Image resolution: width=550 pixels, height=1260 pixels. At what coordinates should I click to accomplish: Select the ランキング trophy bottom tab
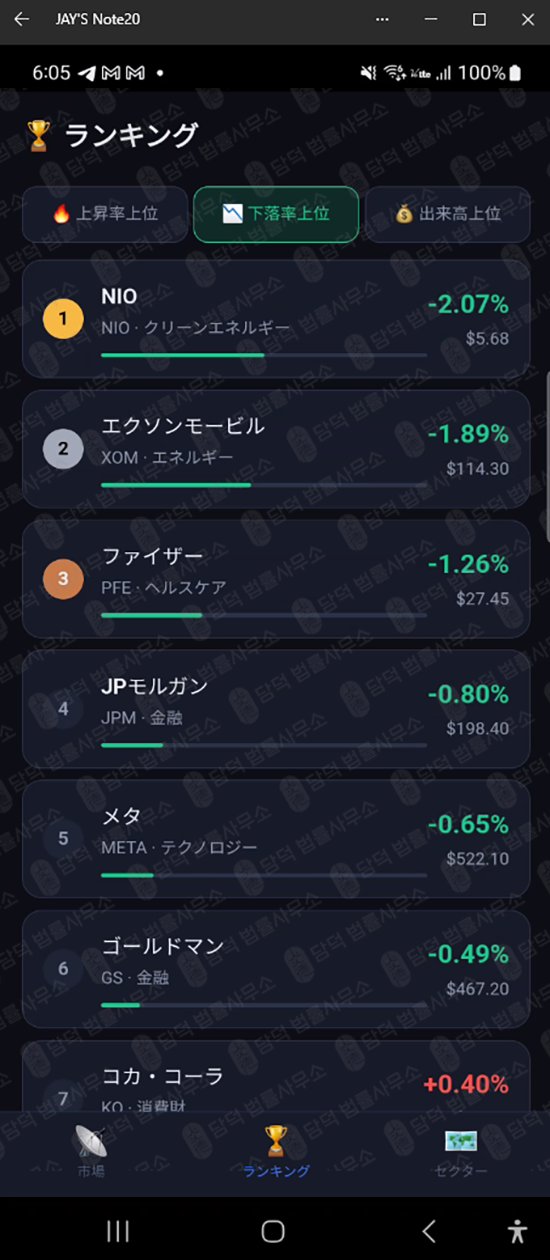coord(276,1152)
